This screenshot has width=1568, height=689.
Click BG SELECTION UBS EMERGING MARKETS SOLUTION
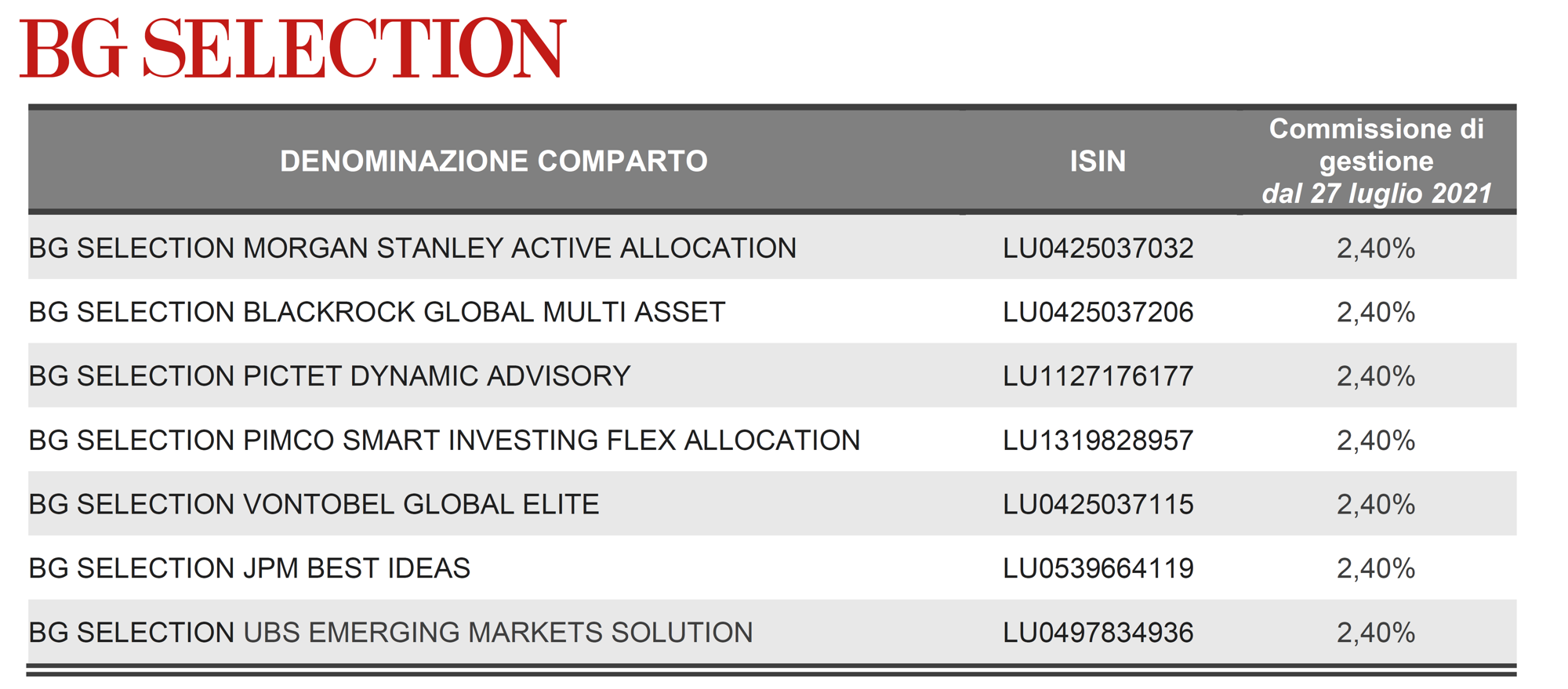[x=390, y=633]
